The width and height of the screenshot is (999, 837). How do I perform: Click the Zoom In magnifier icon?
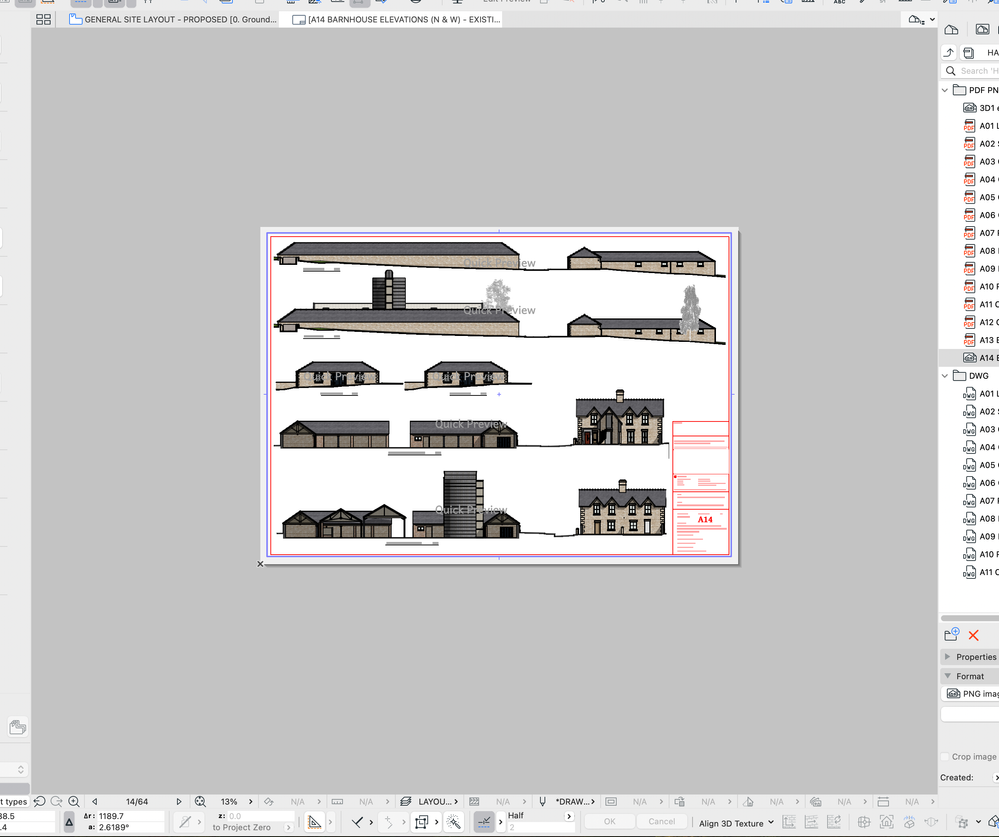tap(74, 801)
